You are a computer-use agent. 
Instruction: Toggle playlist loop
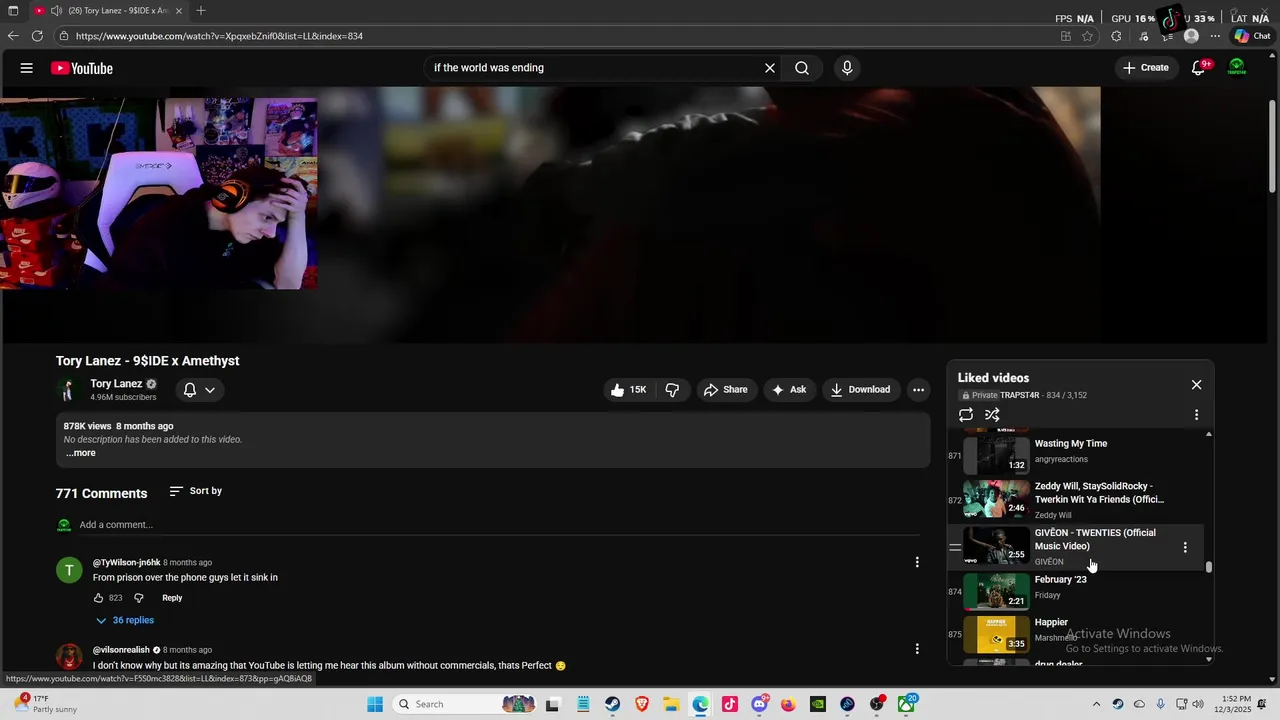click(x=966, y=415)
